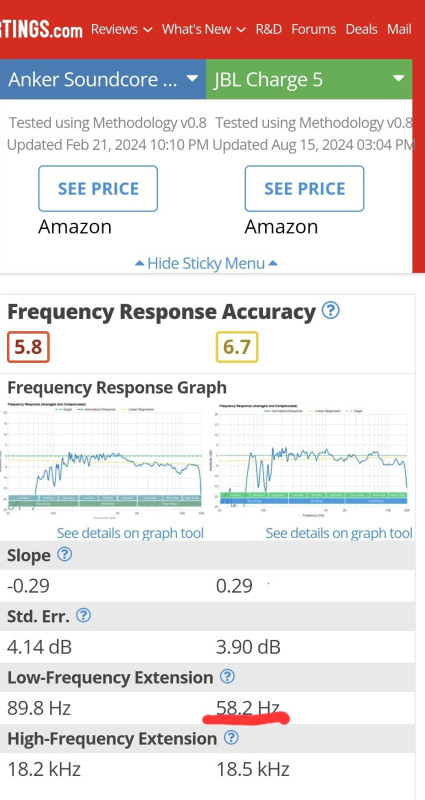Click See Price for JBL Charge 5
Screen dimensions: 425x800
tap(305, 188)
